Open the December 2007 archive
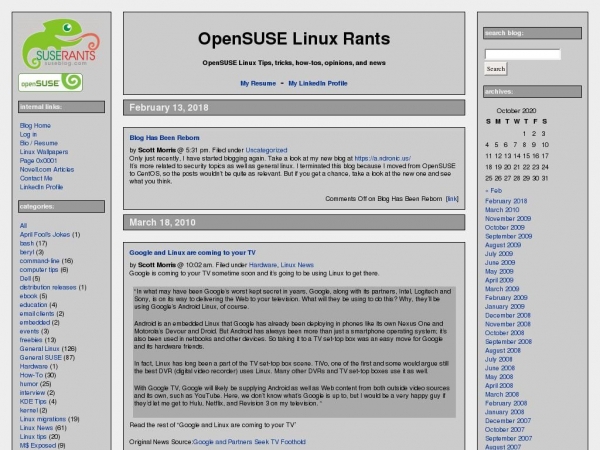Screen dimensions: 600x450 point(508,421)
